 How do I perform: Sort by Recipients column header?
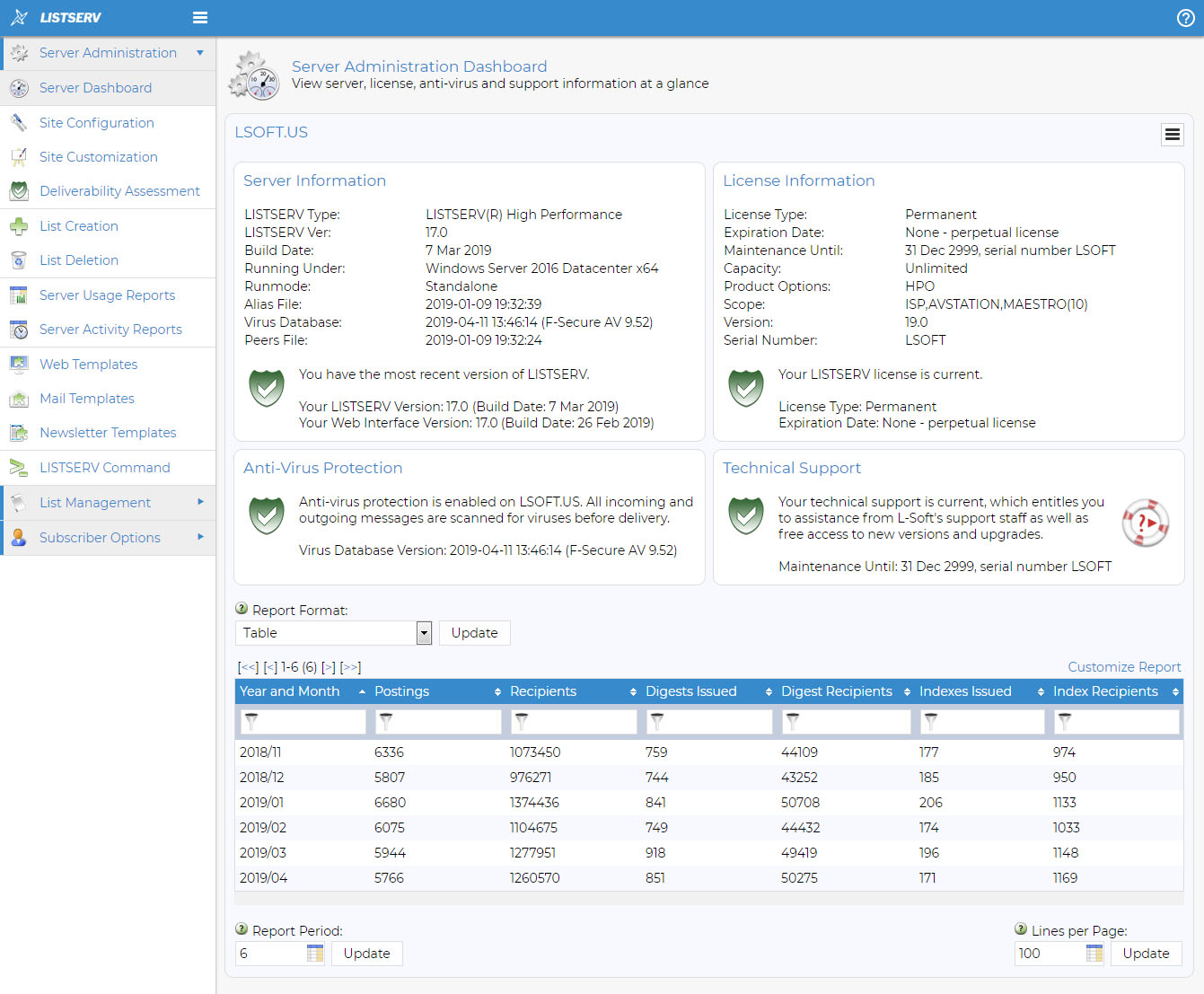tap(573, 691)
